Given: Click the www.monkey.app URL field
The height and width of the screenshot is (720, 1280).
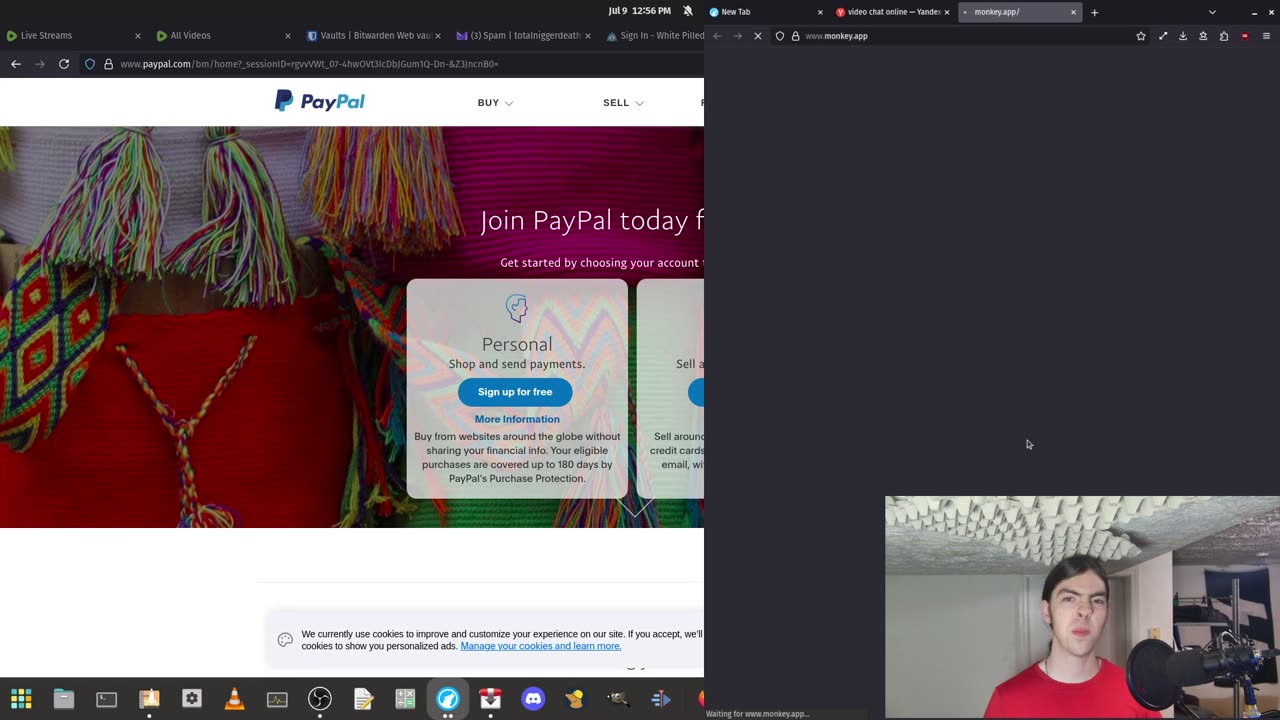Looking at the screenshot, I should [x=960, y=36].
